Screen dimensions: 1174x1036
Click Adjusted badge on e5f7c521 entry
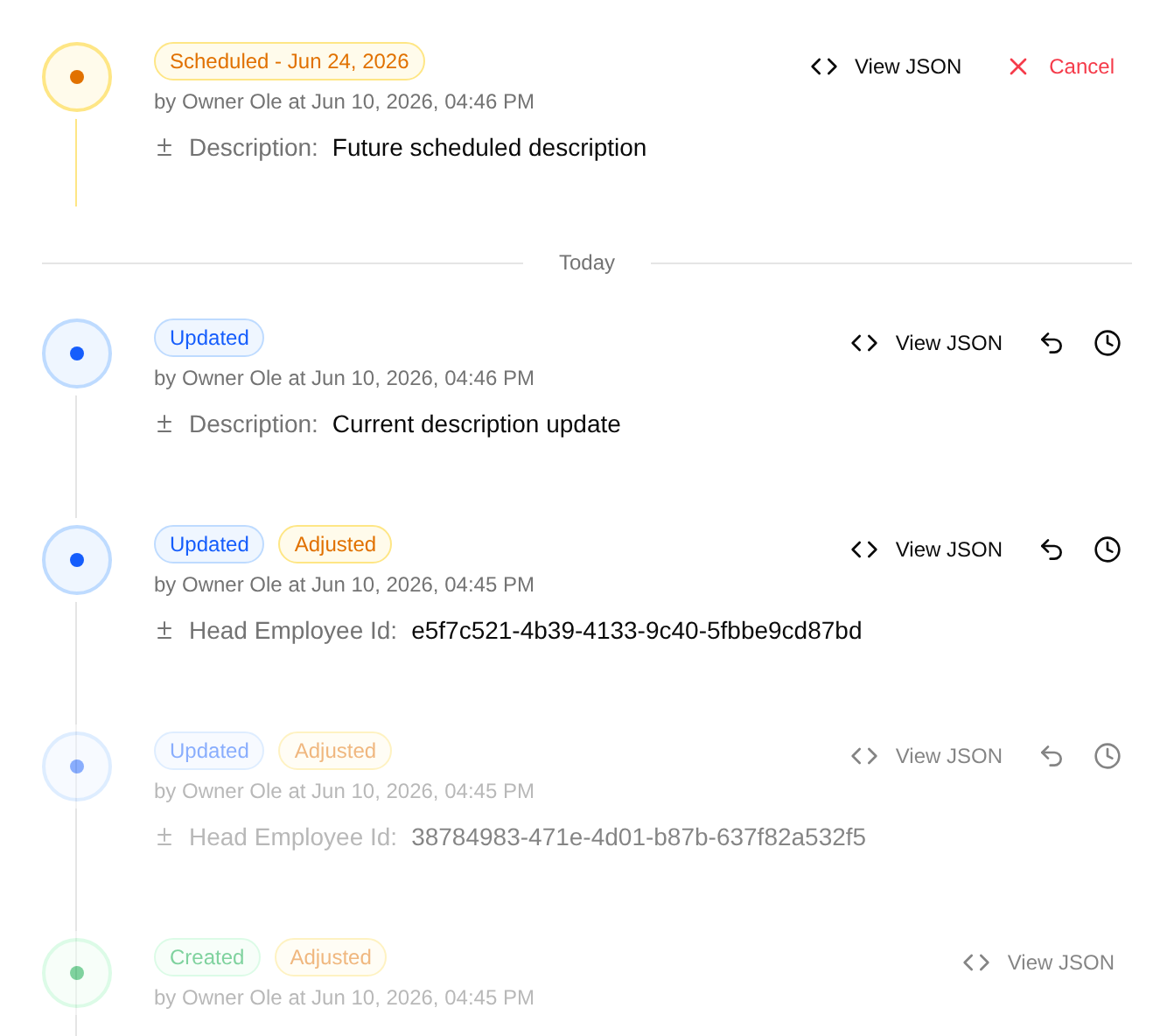pyautogui.click(x=335, y=544)
